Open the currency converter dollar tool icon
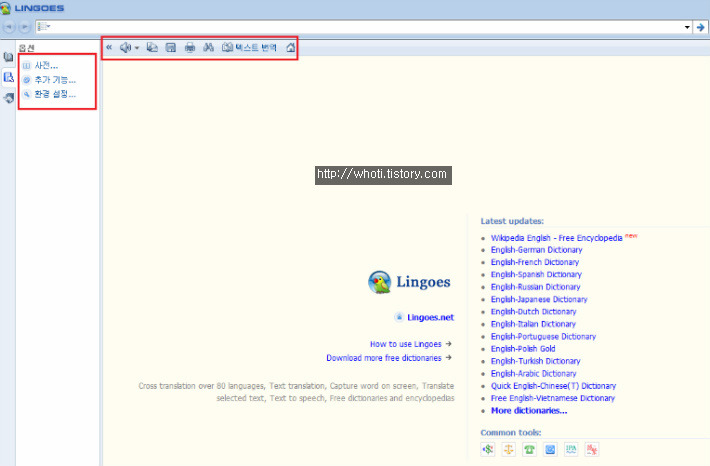Screen dimensions: 710x466 [488, 449]
